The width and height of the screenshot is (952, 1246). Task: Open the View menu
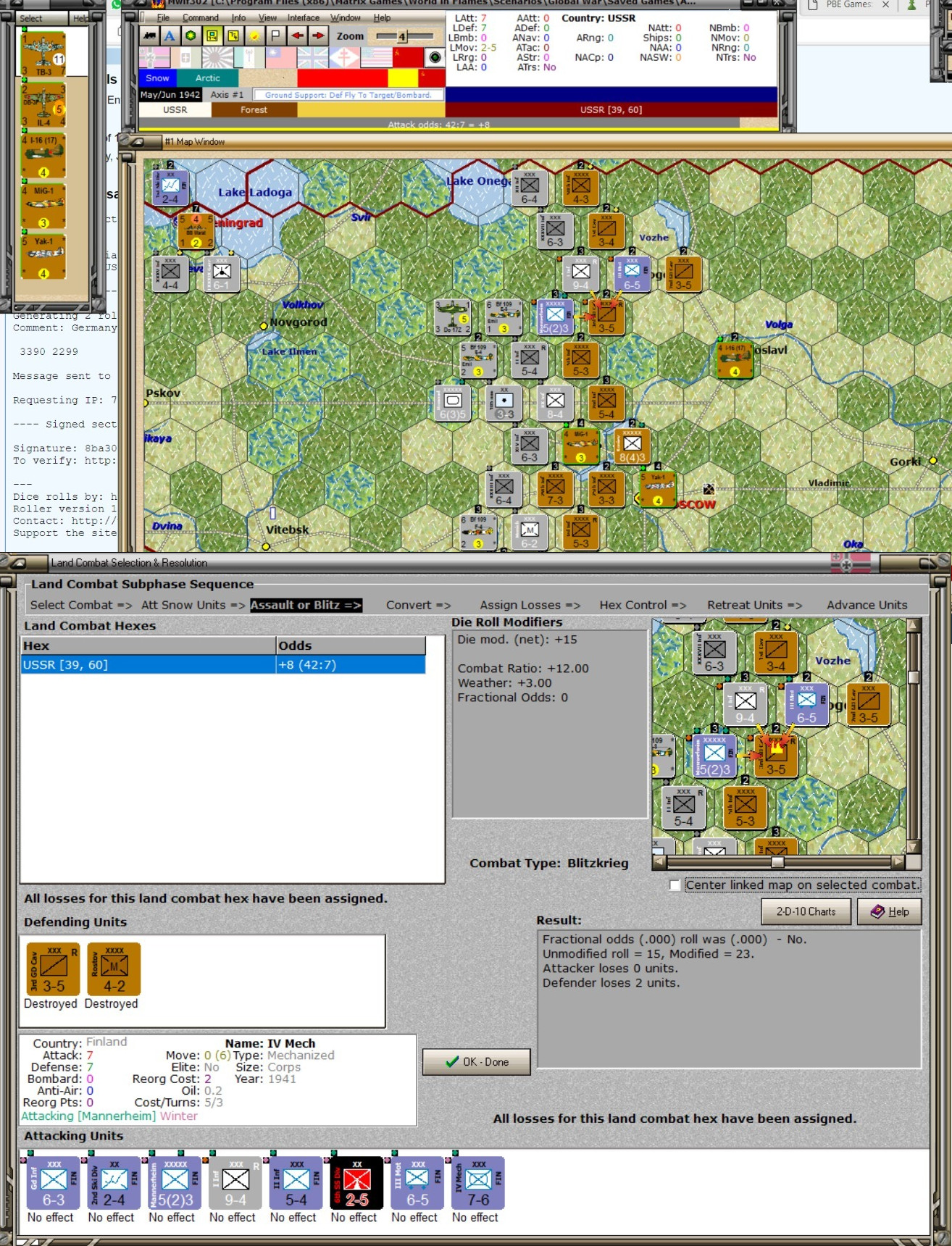click(x=267, y=17)
